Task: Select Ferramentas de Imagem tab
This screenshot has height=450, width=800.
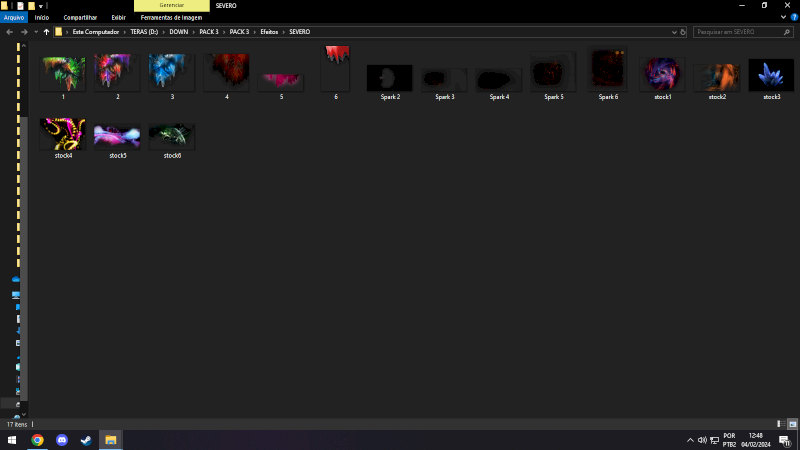Action: [x=171, y=17]
